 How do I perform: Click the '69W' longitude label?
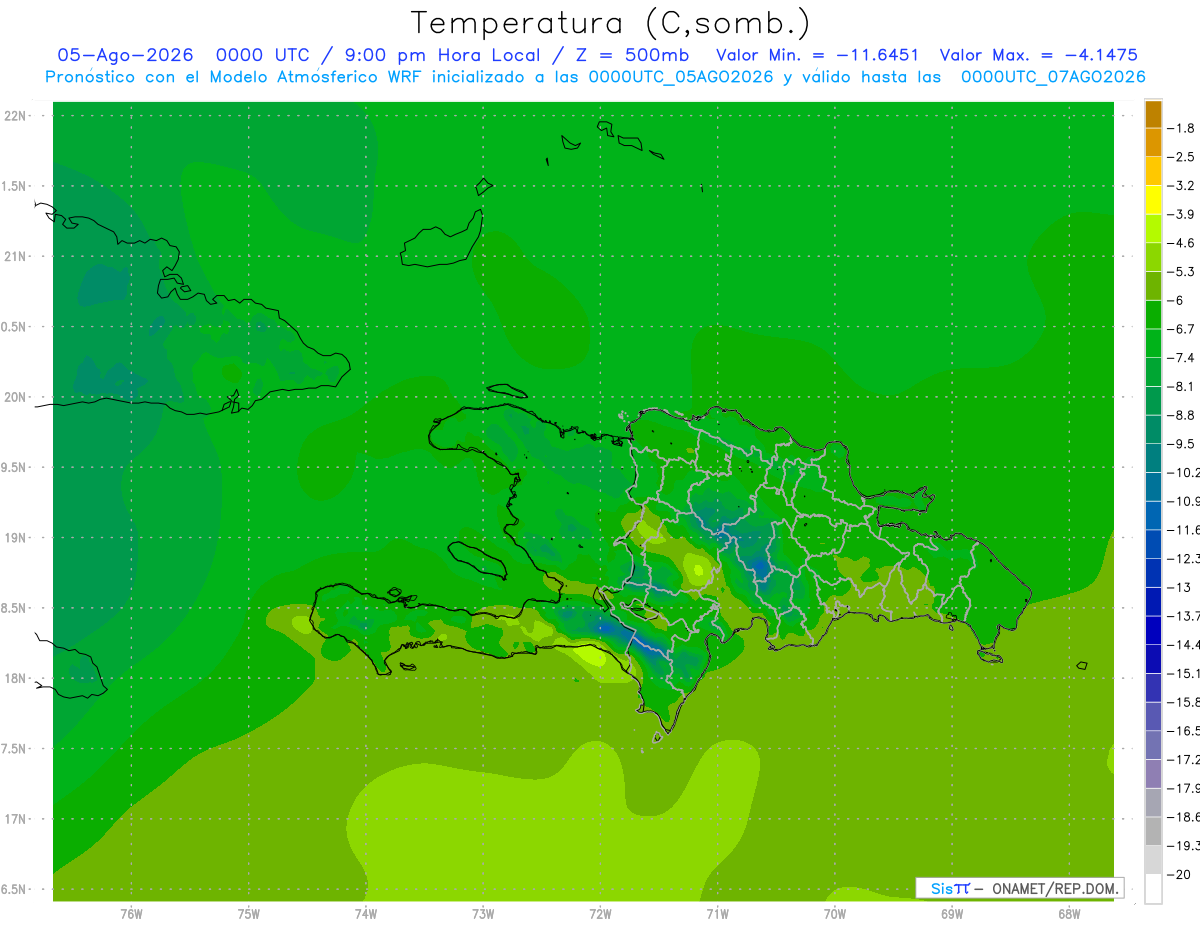952,914
